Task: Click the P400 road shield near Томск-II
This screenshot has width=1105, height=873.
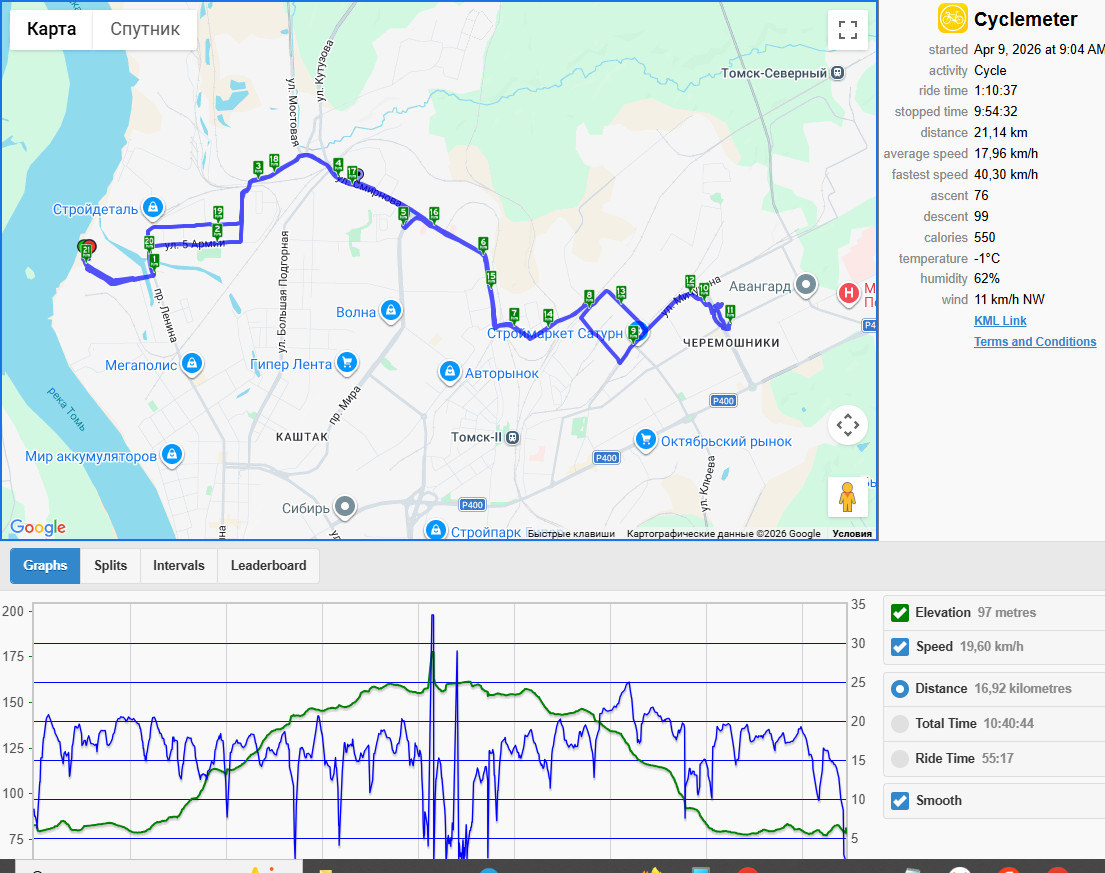Action: [x=472, y=504]
